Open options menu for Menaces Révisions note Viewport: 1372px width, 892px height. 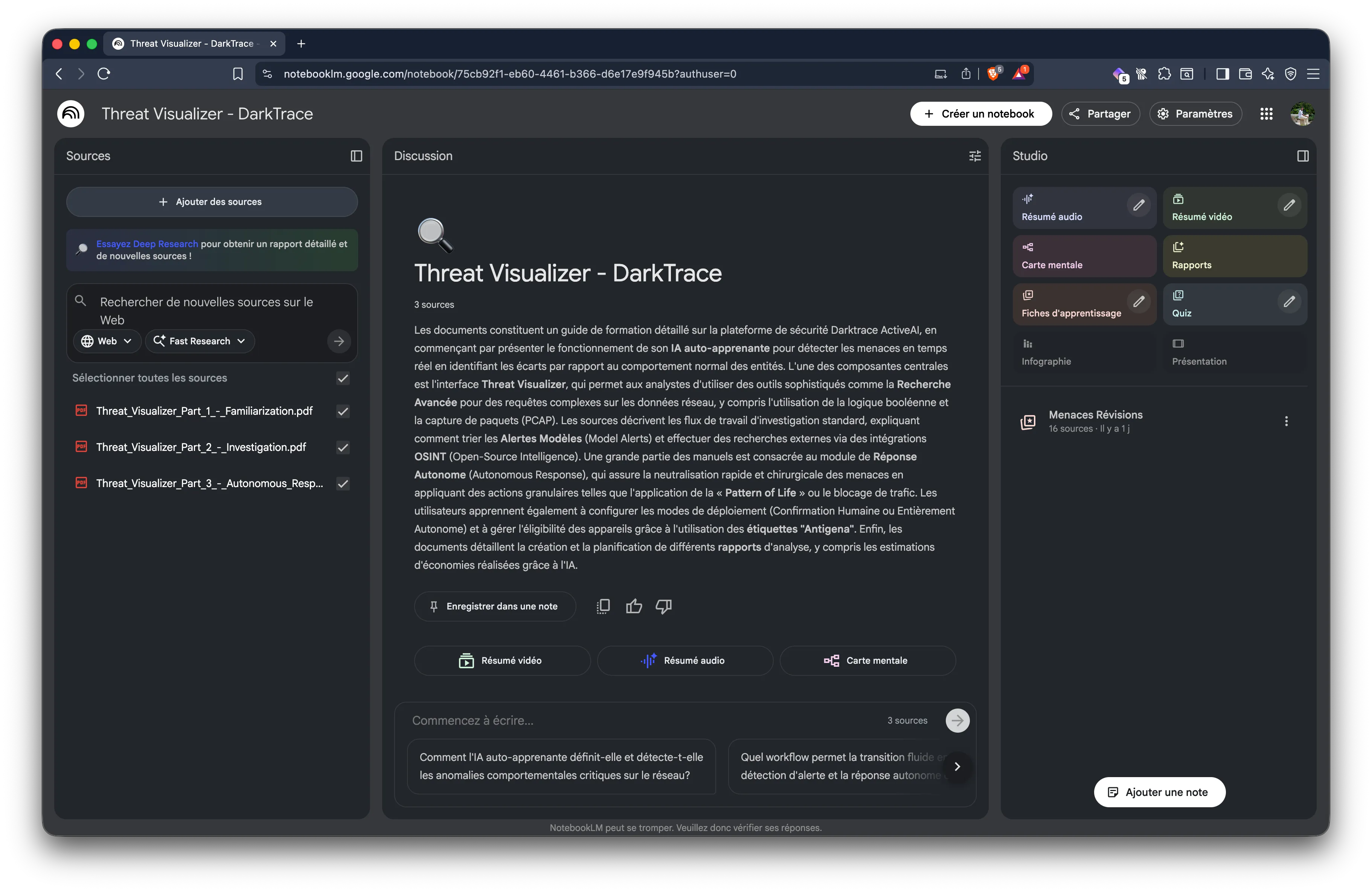pos(1286,422)
